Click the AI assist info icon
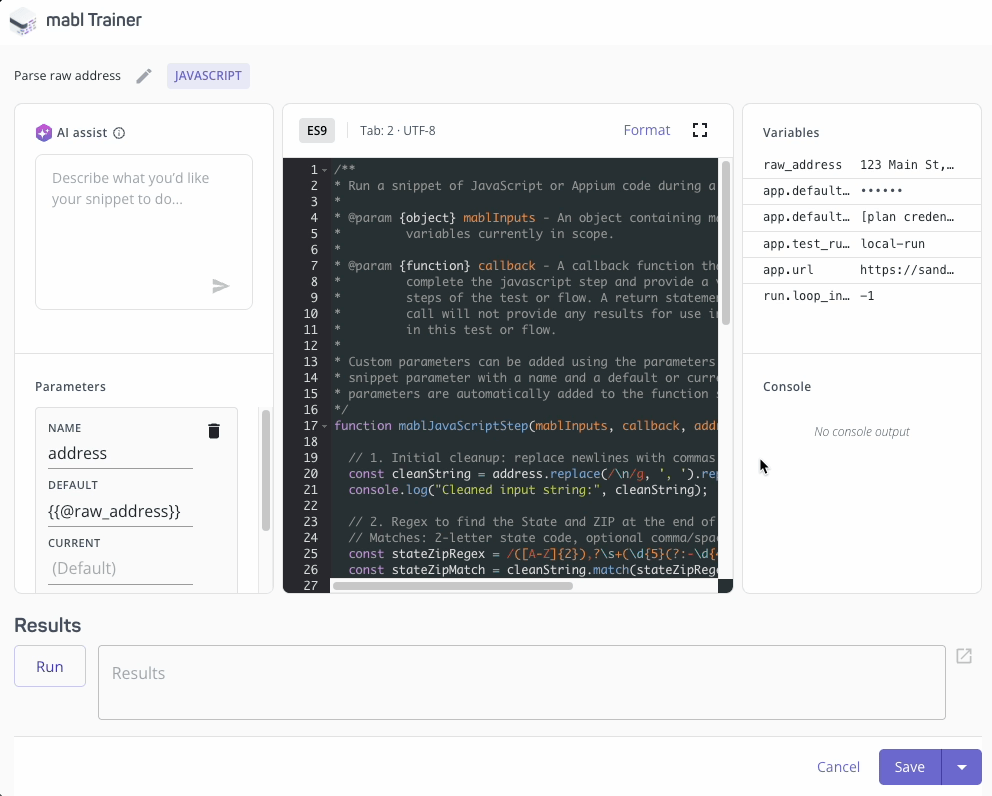992x796 pixels. (119, 133)
